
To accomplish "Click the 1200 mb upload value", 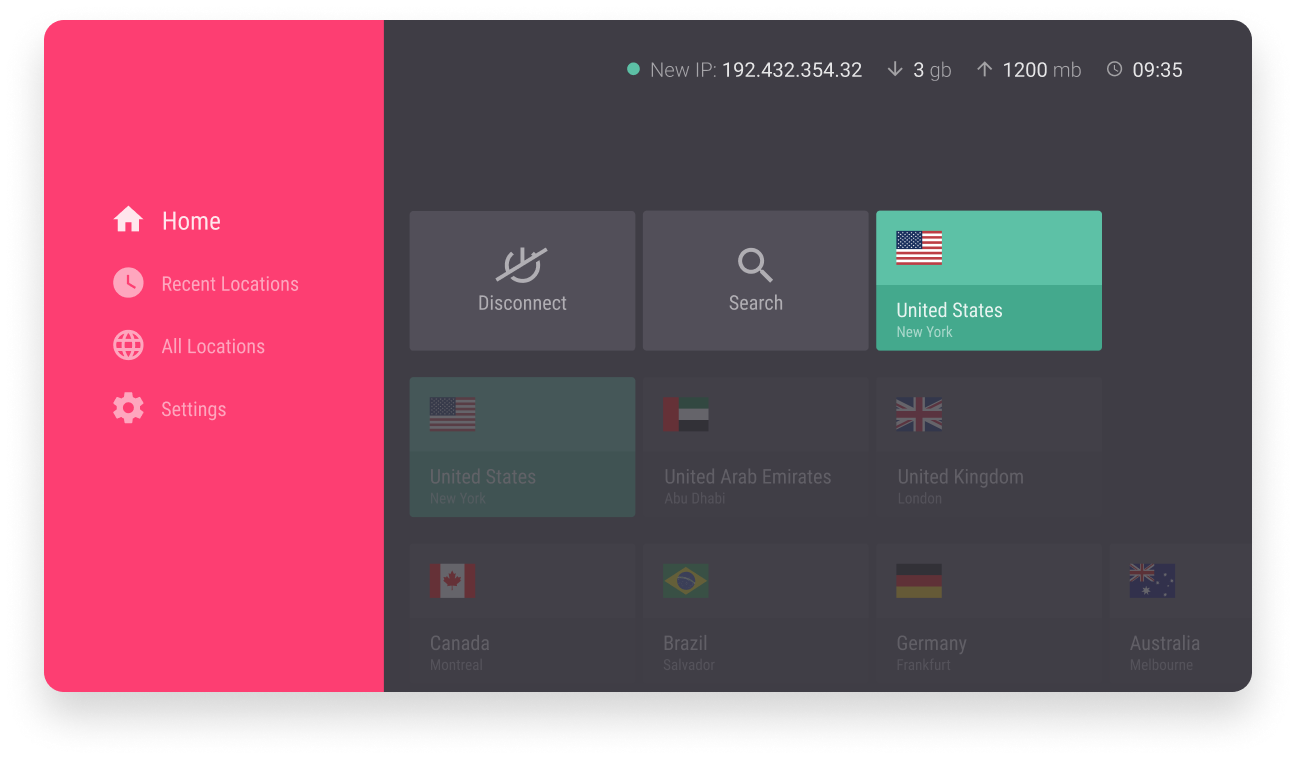I will [1042, 70].
